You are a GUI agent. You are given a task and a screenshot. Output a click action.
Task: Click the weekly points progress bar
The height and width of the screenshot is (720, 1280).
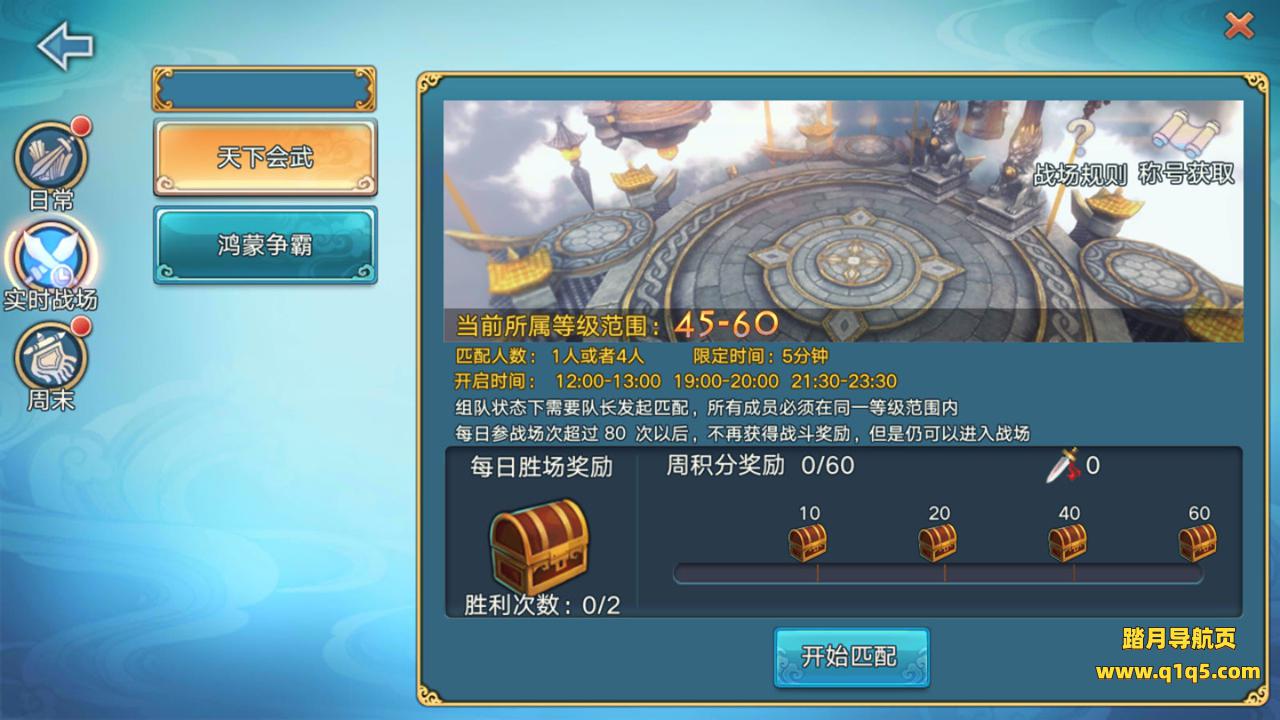[938, 574]
